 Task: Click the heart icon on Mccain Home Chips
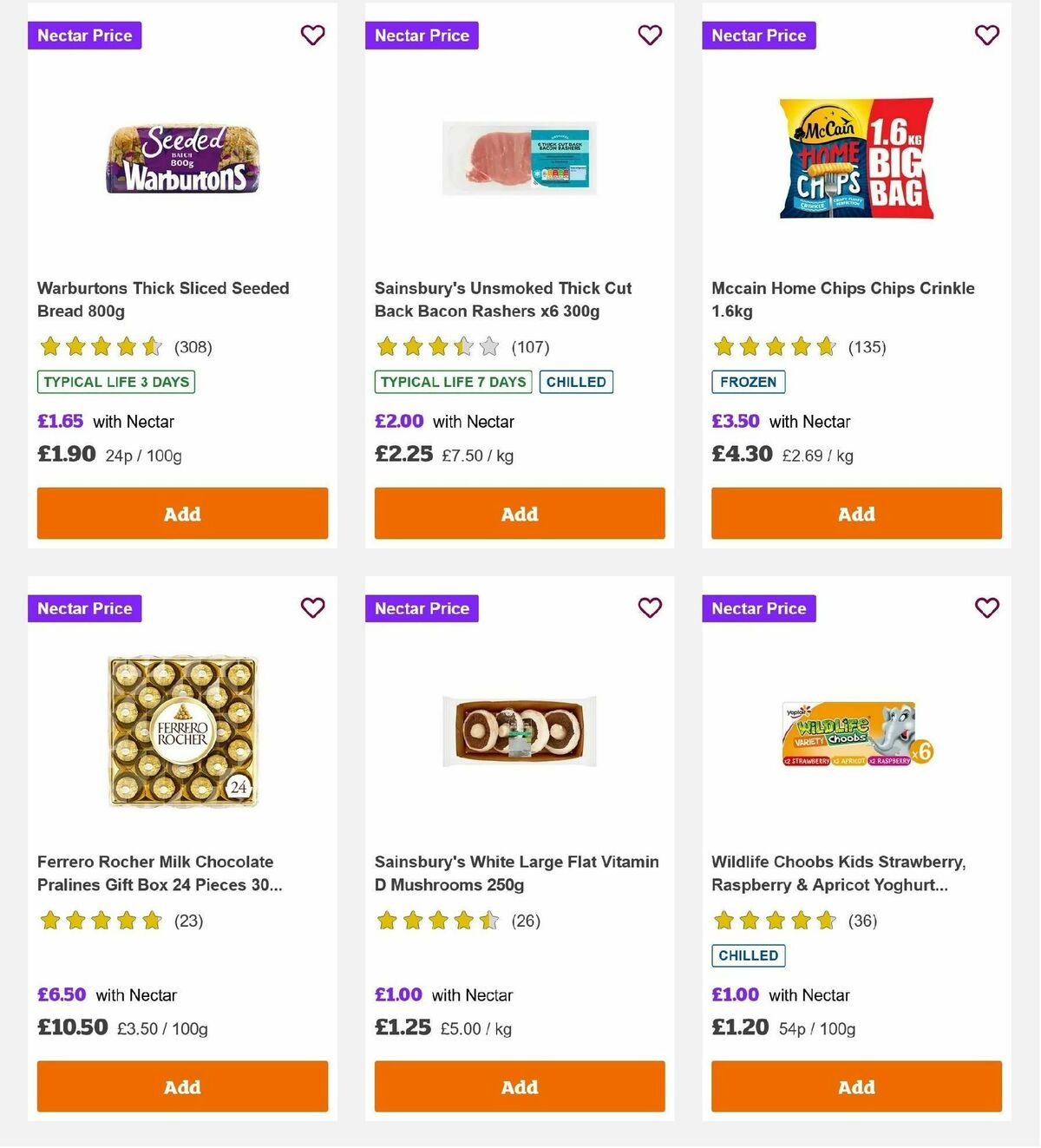[x=986, y=36]
